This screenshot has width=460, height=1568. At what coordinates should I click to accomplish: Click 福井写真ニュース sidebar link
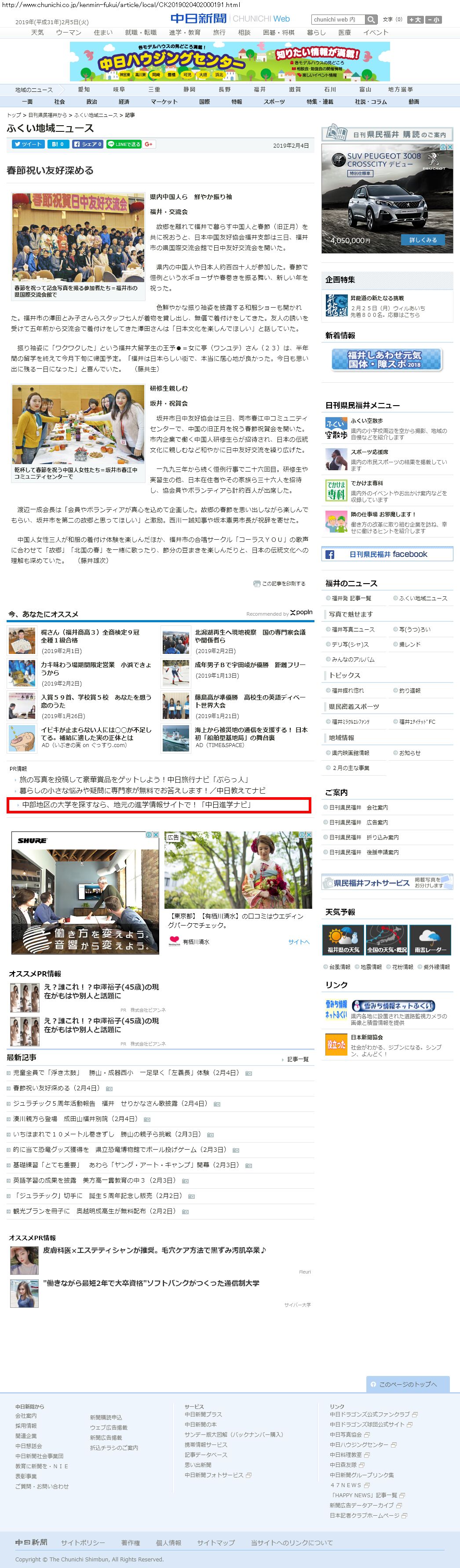coord(354,629)
